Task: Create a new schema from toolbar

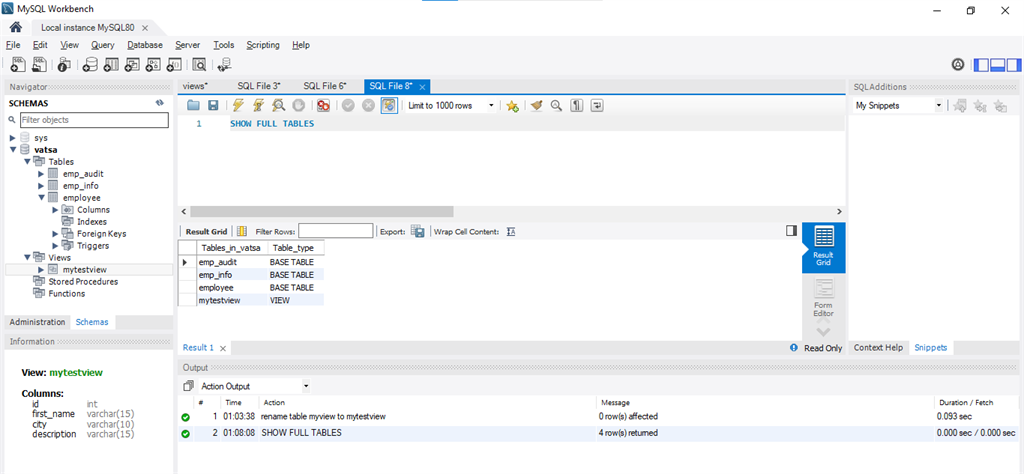Action: tap(89, 64)
